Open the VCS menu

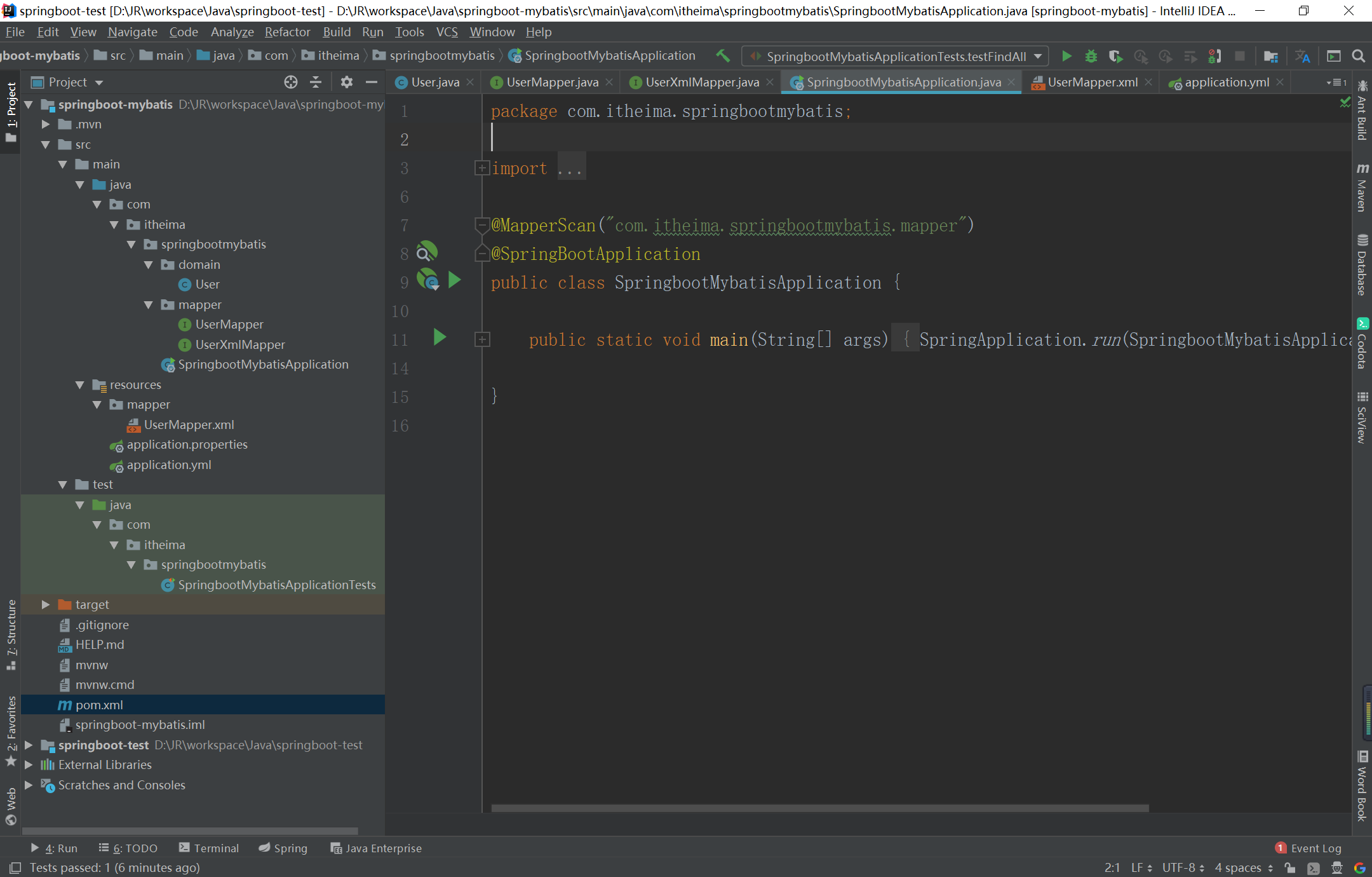[x=447, y=32]
